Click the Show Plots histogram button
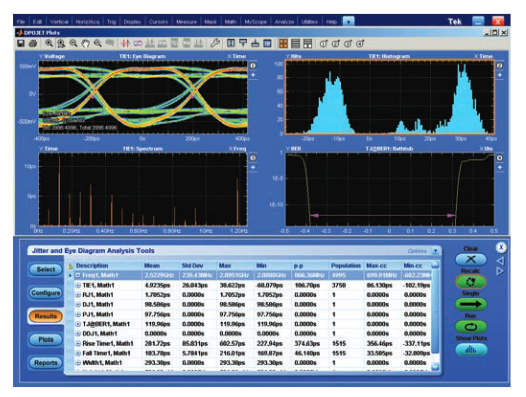526x397 pixels. click(x=471, y=350)
